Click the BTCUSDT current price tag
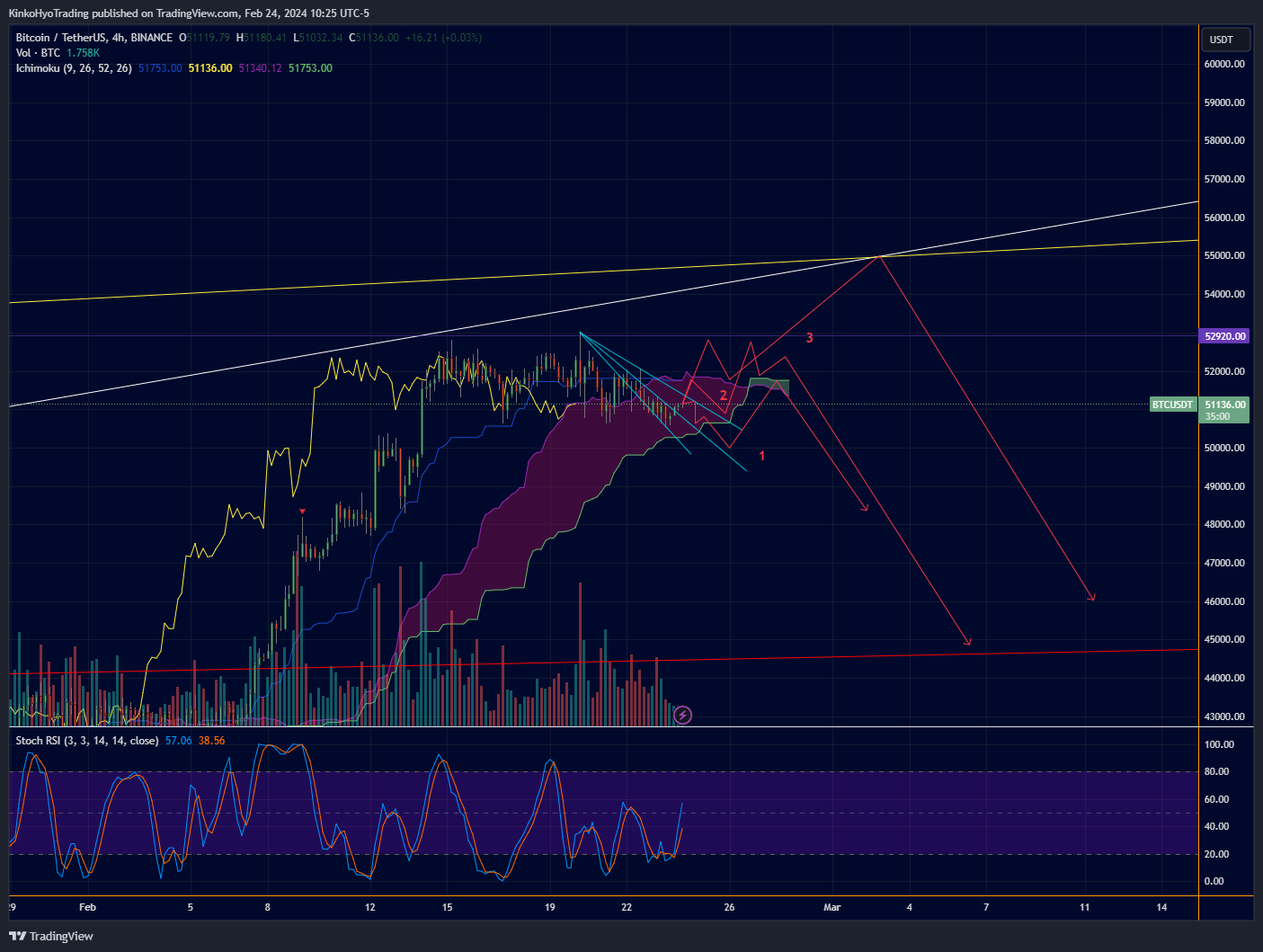Image resolution: width=1263 pixels, height=952 pixels. tap(1173, 405)
